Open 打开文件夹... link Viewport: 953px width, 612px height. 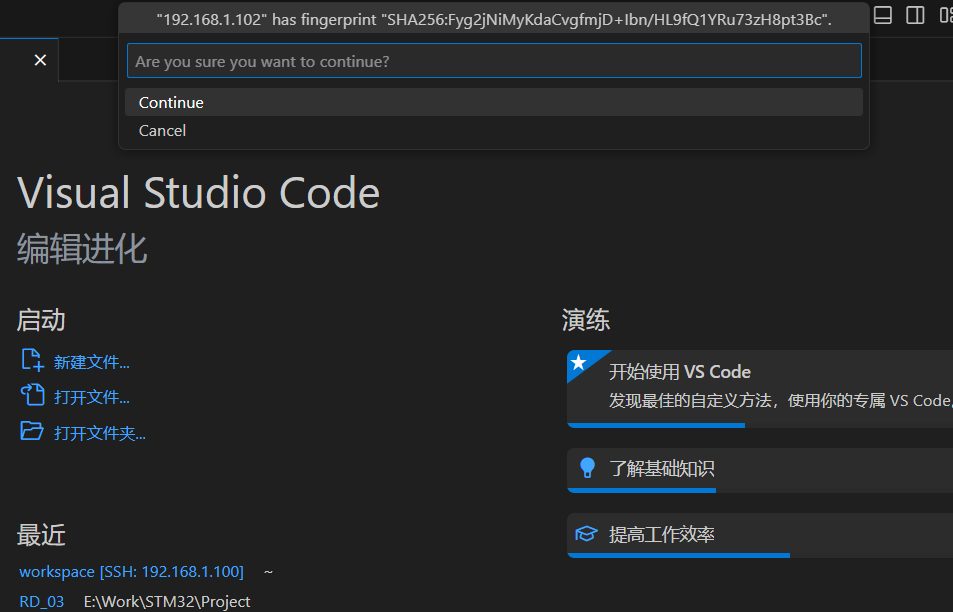(99, 433)
